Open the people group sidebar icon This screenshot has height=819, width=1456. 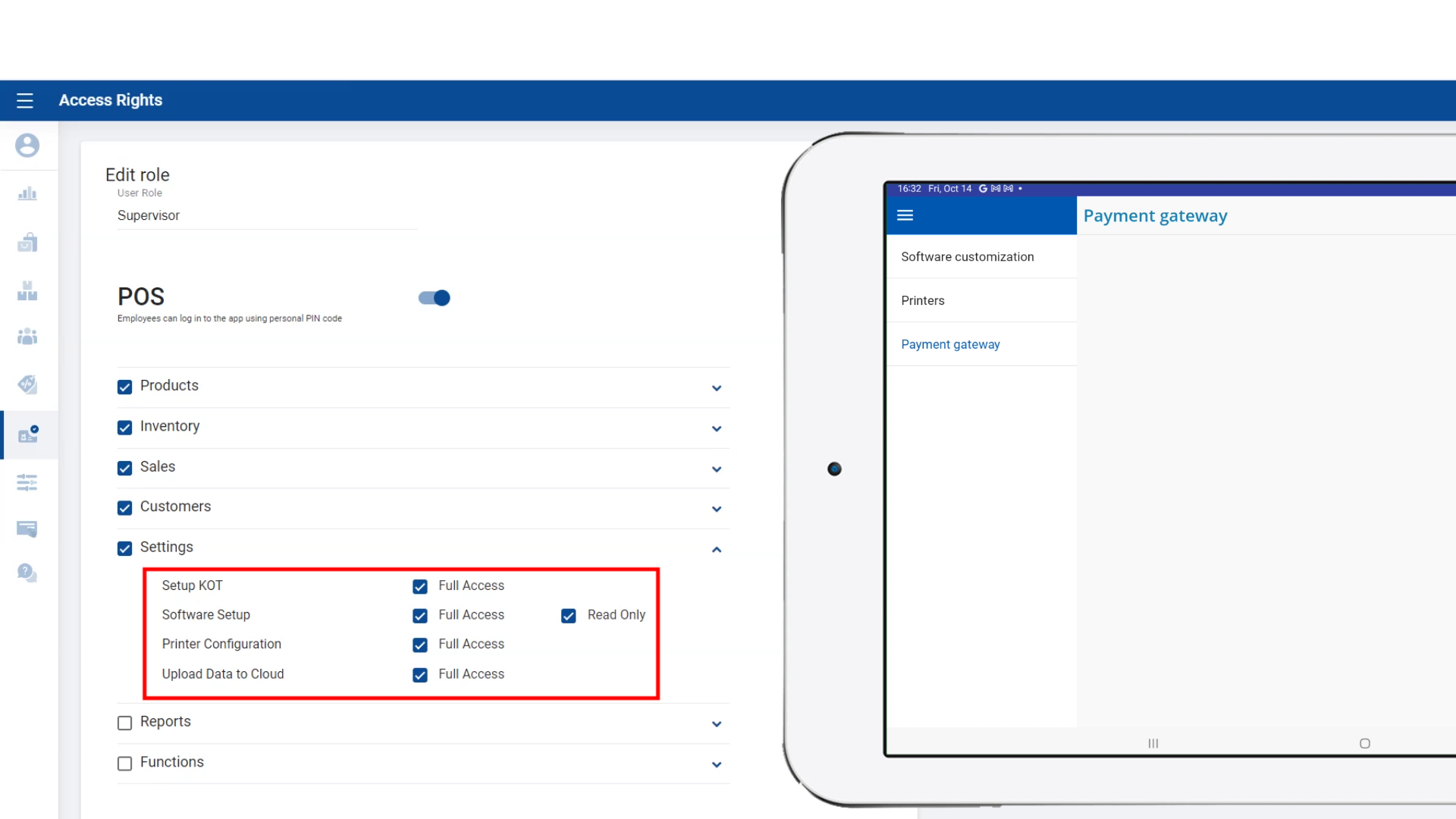(27, 336)
